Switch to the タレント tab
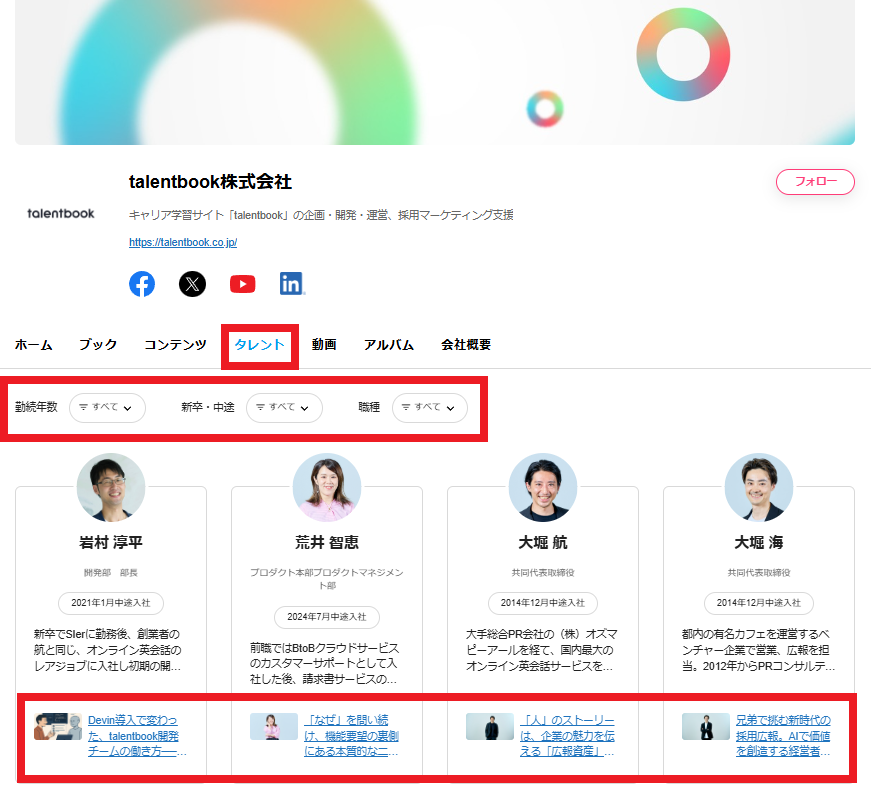Screen dimensions: 871x797 point(259,345)
